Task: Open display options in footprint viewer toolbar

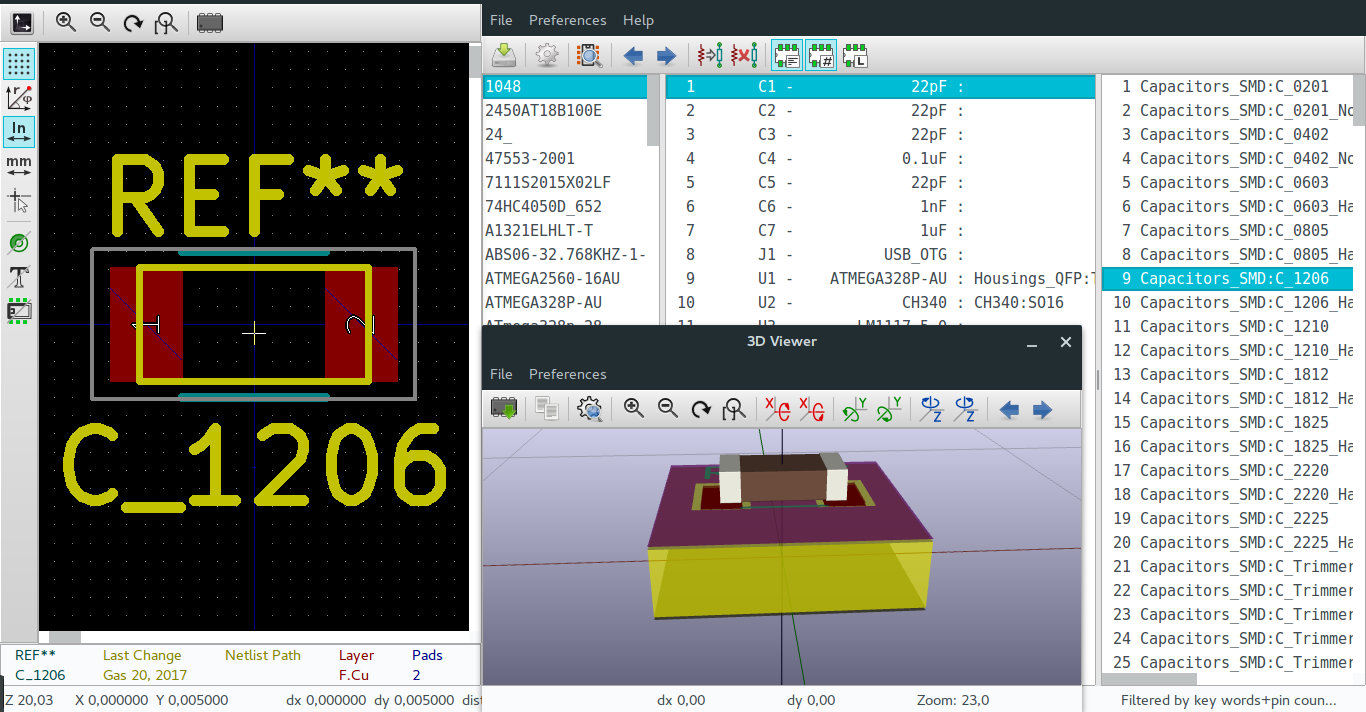Action: pyautogui.click(x=22, y=22)
